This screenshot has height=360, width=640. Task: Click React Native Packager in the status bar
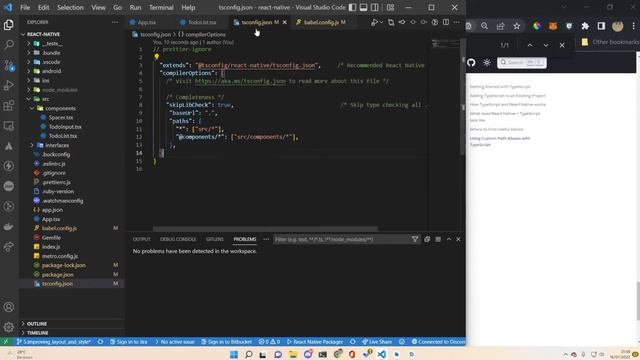pos(315,342)
